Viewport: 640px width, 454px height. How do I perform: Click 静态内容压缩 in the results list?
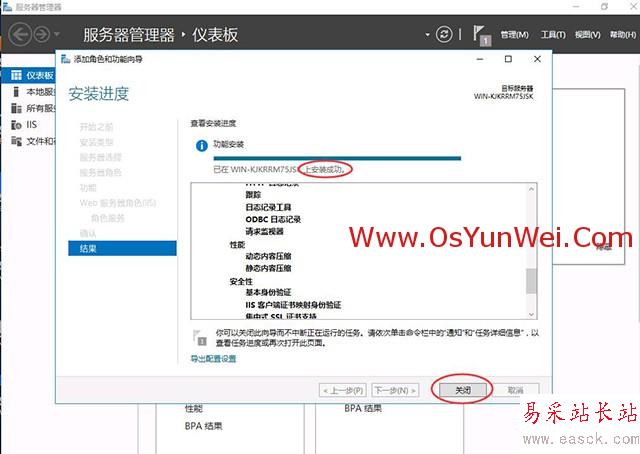click(x=268, y=268)
